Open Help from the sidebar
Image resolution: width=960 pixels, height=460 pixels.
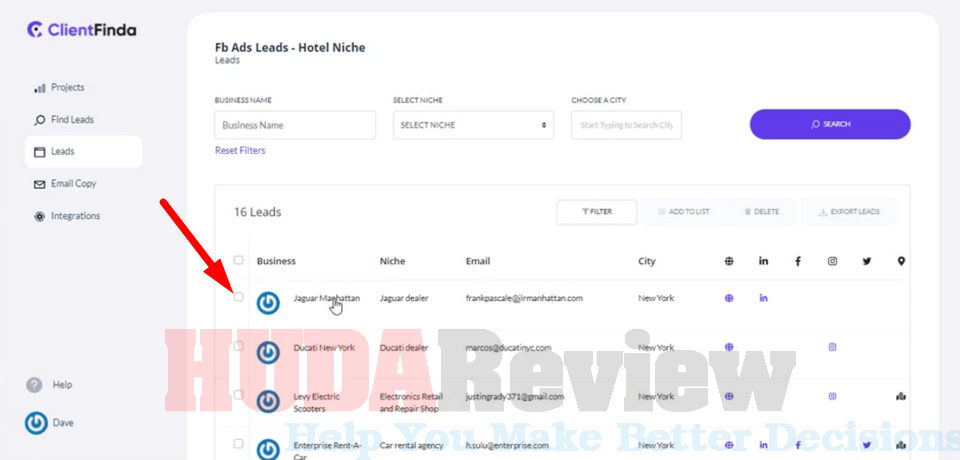click(x=49, y=385)
